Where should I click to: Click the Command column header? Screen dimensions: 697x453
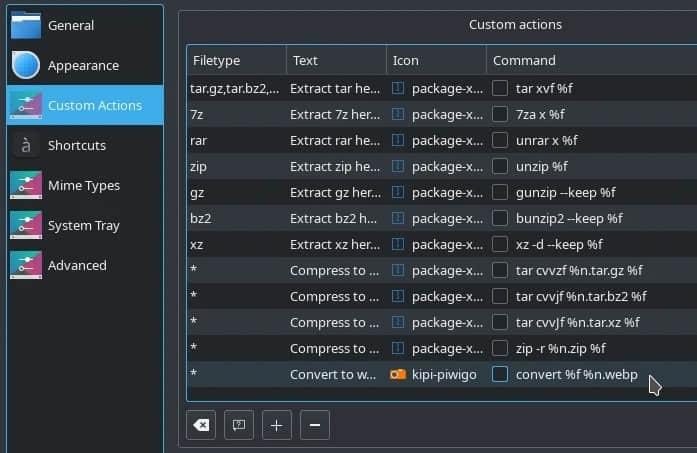tap(590, 60)
